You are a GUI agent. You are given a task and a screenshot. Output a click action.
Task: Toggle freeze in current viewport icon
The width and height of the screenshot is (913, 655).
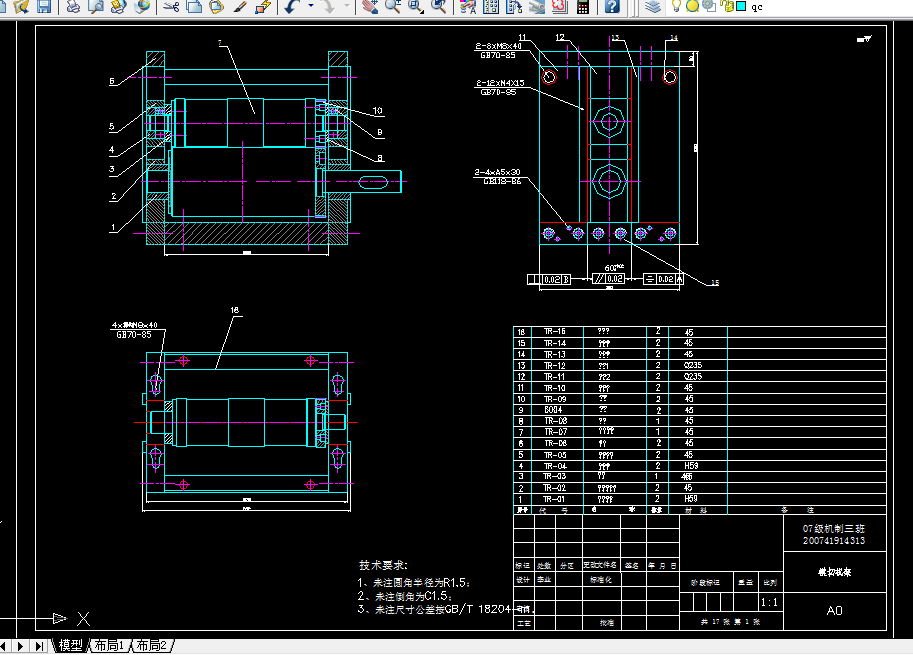tap(709, 6)
